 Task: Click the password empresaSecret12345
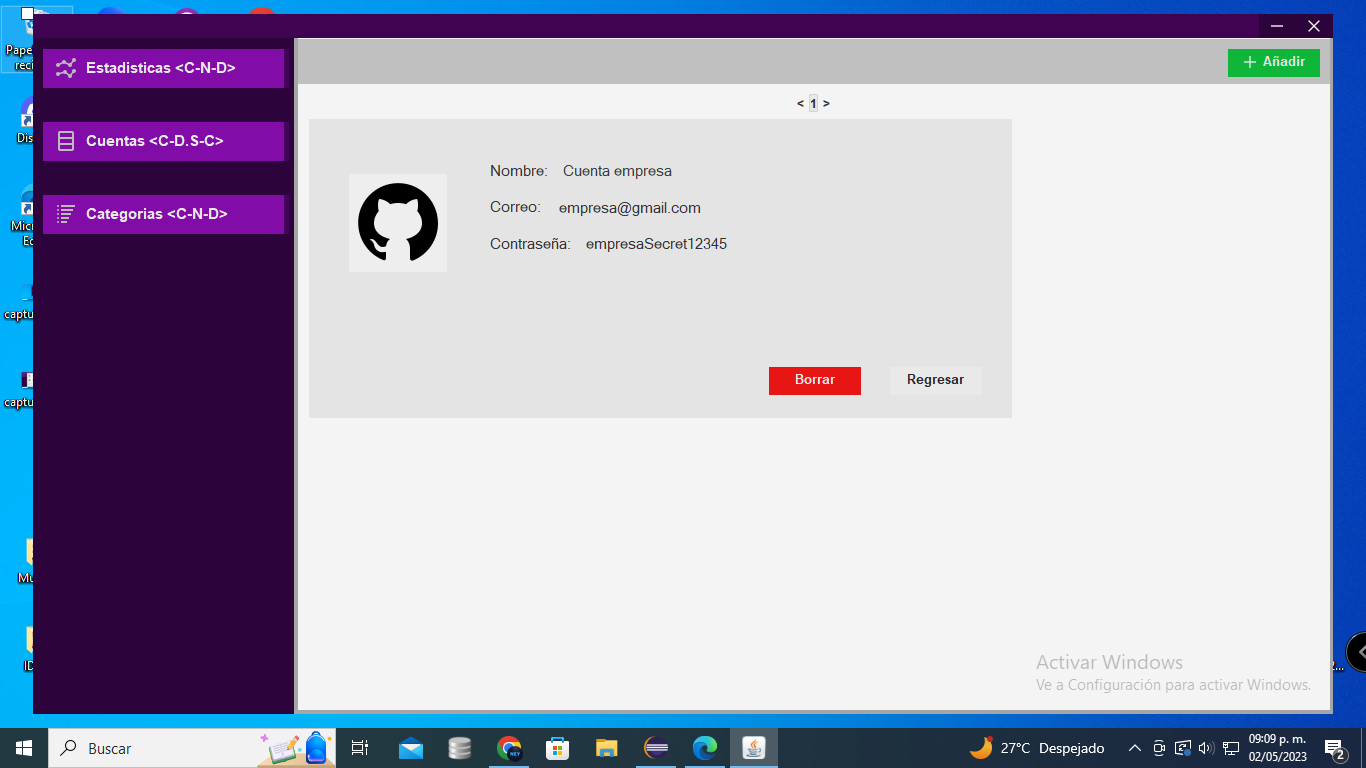click(x=656, y=243)
